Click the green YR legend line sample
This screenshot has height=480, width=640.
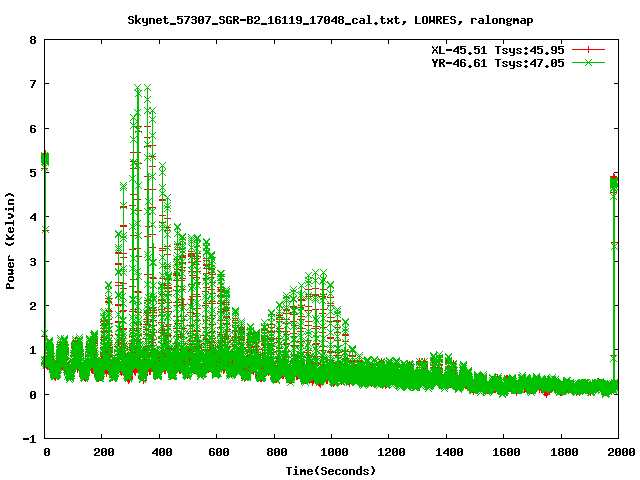coord(588,62)
